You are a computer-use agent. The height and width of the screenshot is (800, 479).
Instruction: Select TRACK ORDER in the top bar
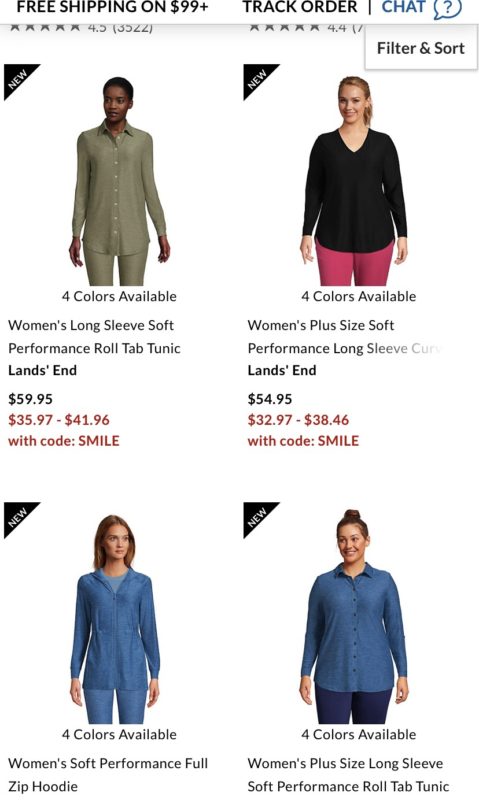(300, 7)
